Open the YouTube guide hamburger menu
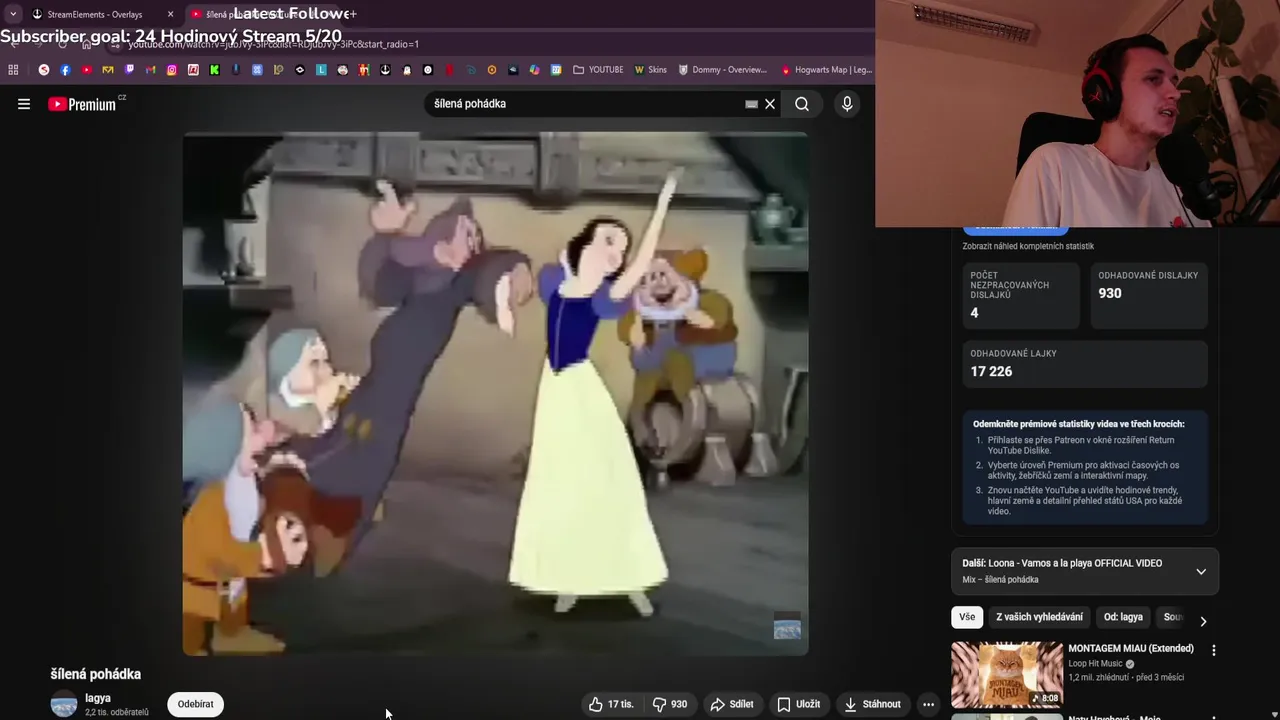This screenshot has height=720, width=1280. 24,104
